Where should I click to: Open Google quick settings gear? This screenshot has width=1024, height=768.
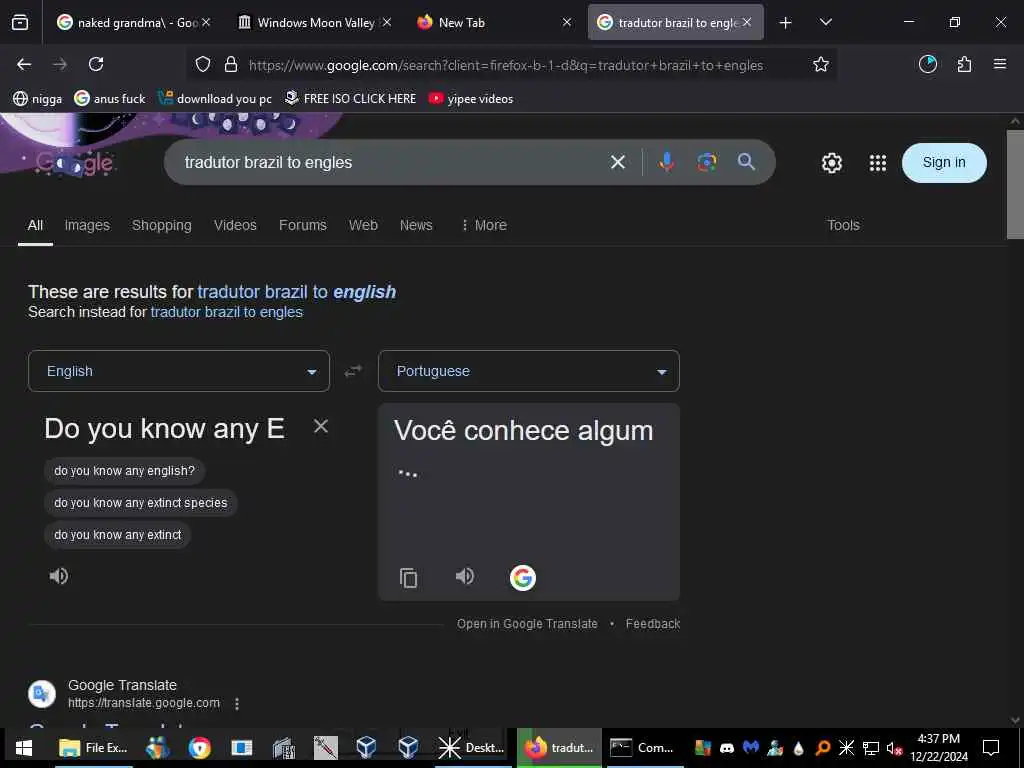(831, 163)
